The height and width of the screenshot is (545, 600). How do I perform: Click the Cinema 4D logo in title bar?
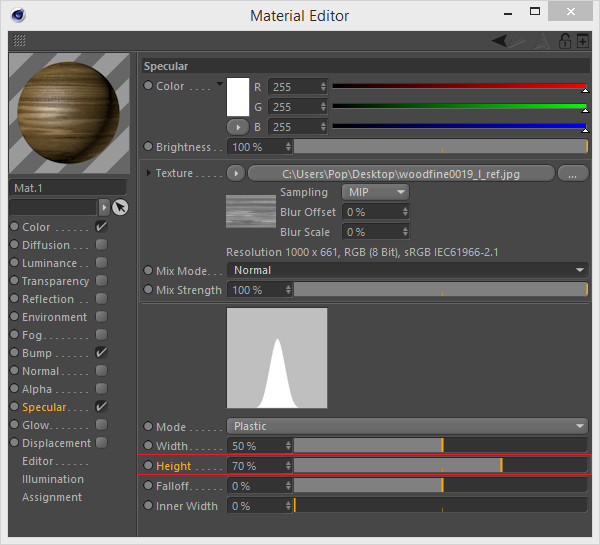16,14
